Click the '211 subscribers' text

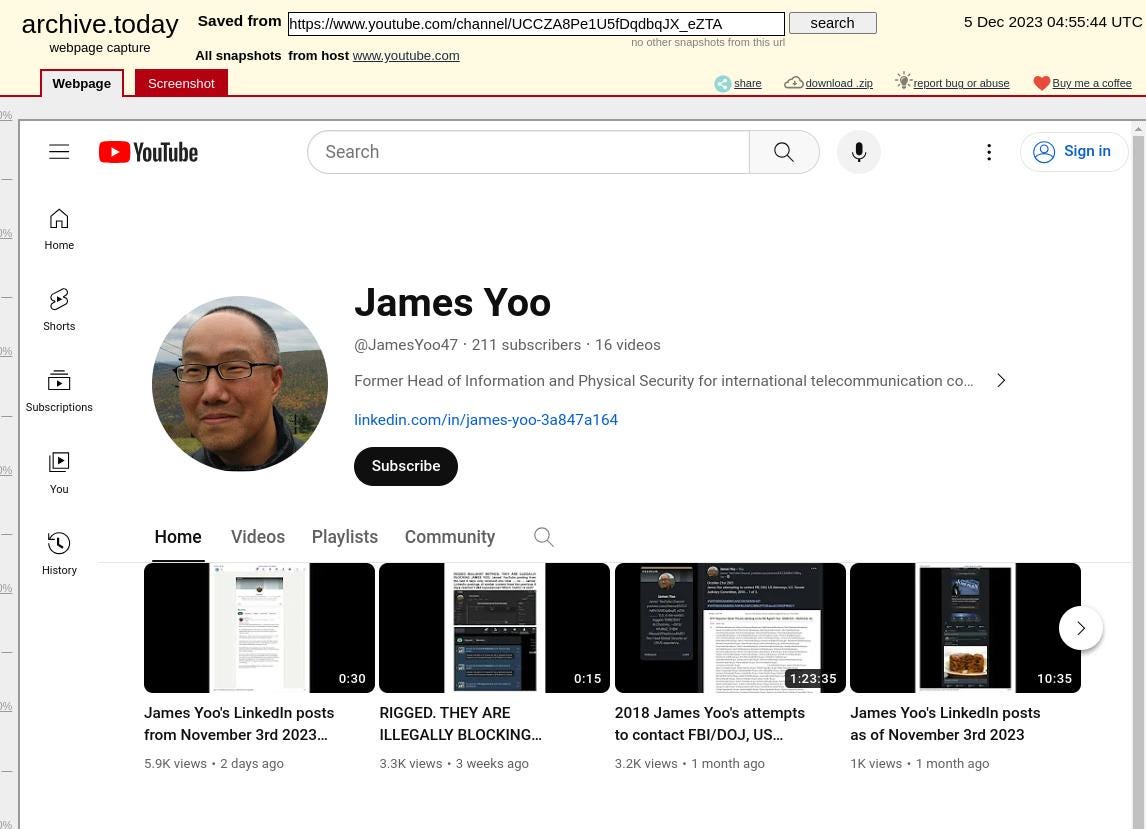526,344
